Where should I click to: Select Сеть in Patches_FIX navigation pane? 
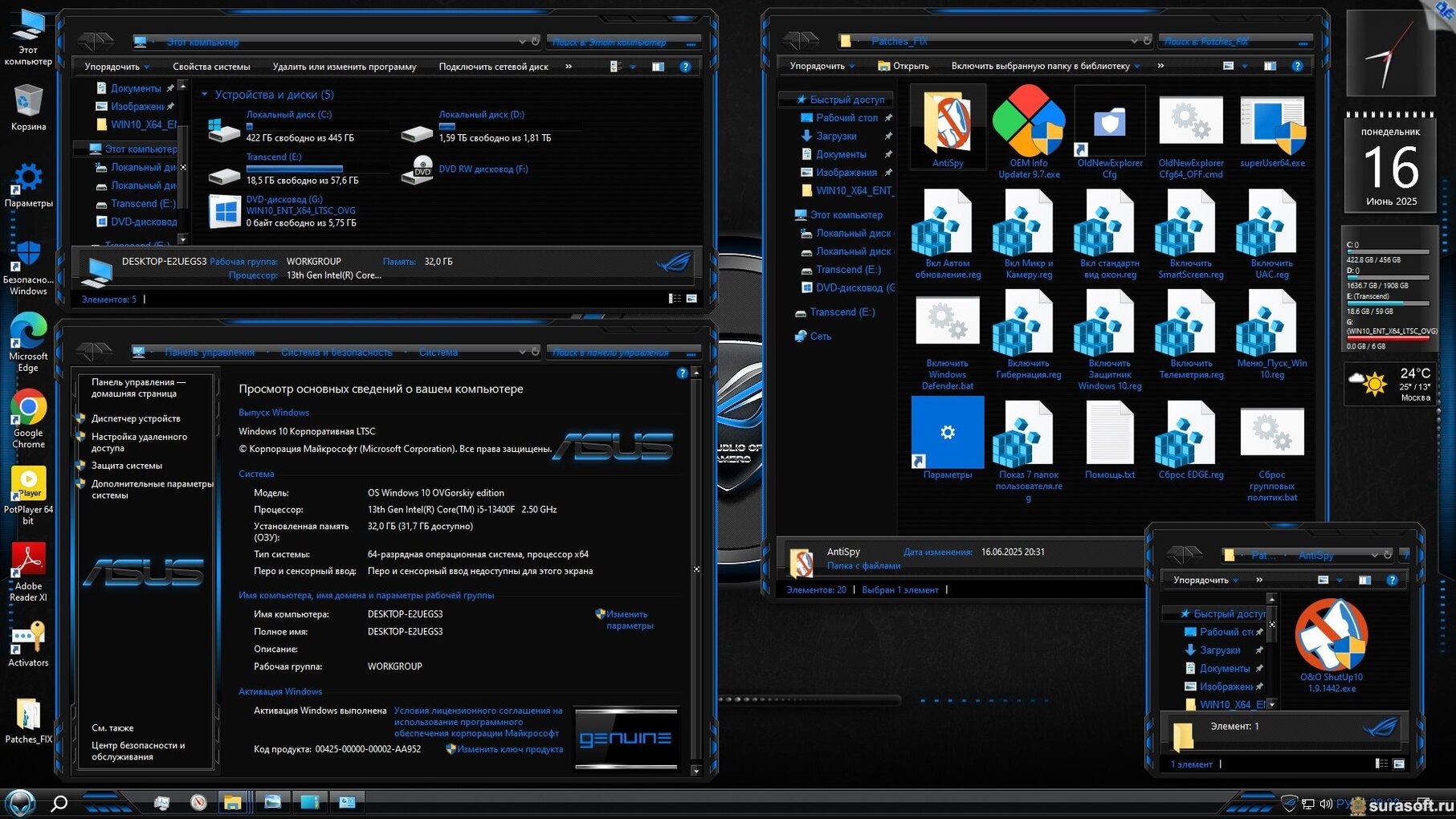[x=813, y=336]
